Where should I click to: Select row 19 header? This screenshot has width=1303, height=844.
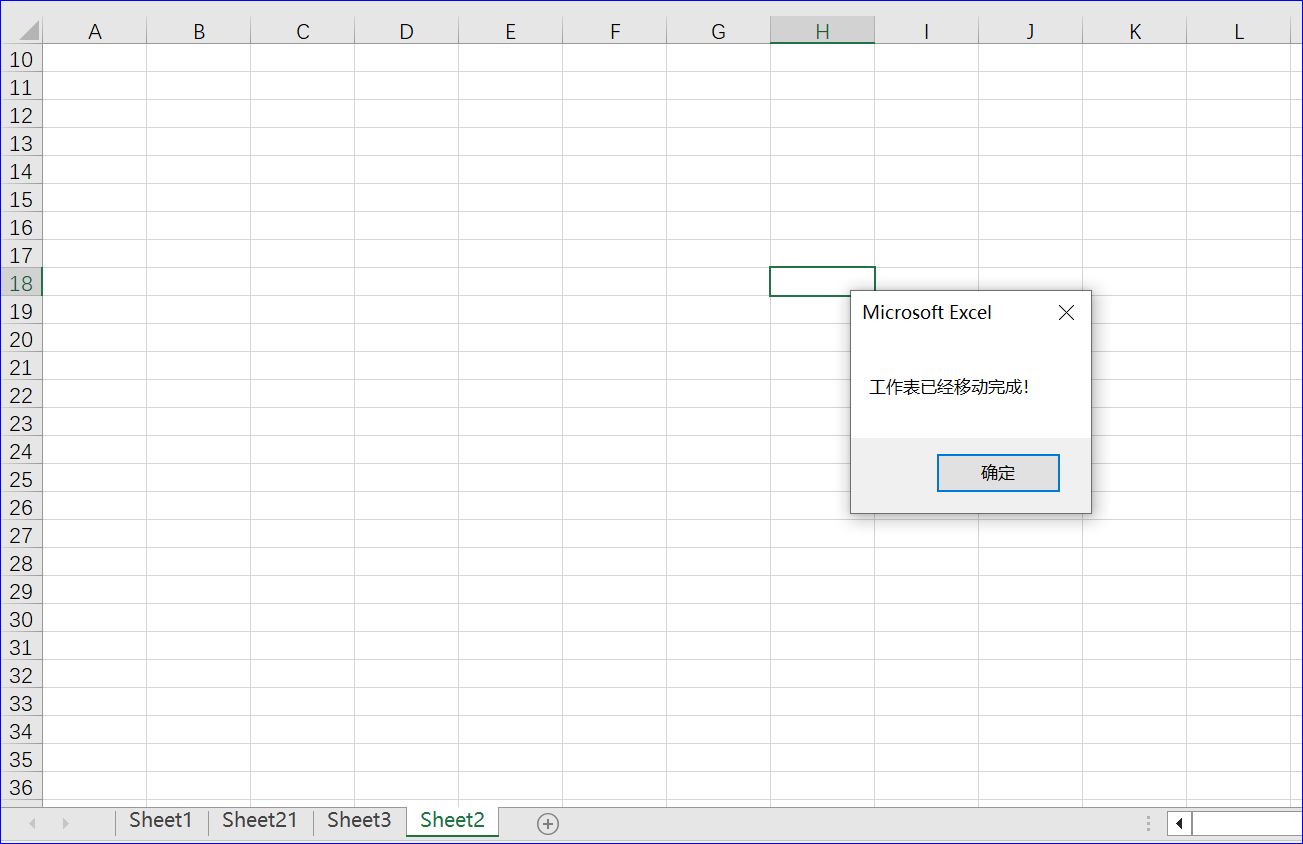tap(21, 311)
